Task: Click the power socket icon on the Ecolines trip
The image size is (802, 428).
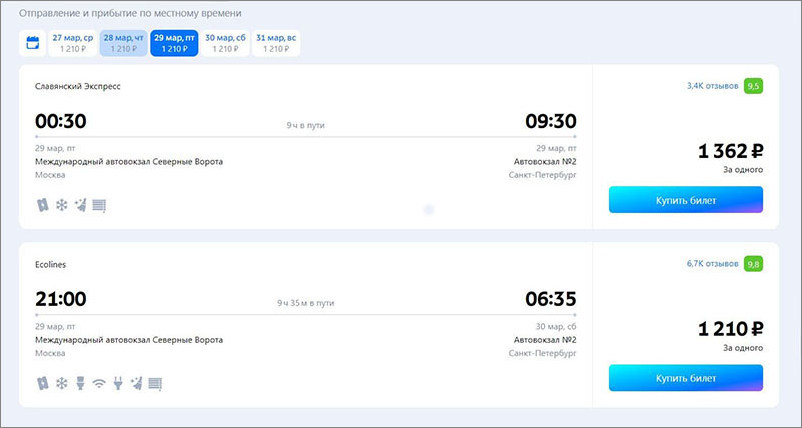Action: [x=118, y=384]
